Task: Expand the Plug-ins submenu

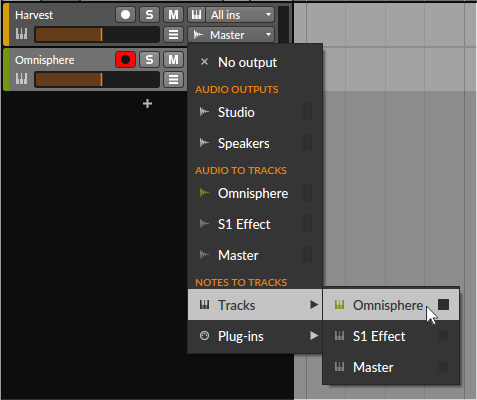Action: click(255, 336)
